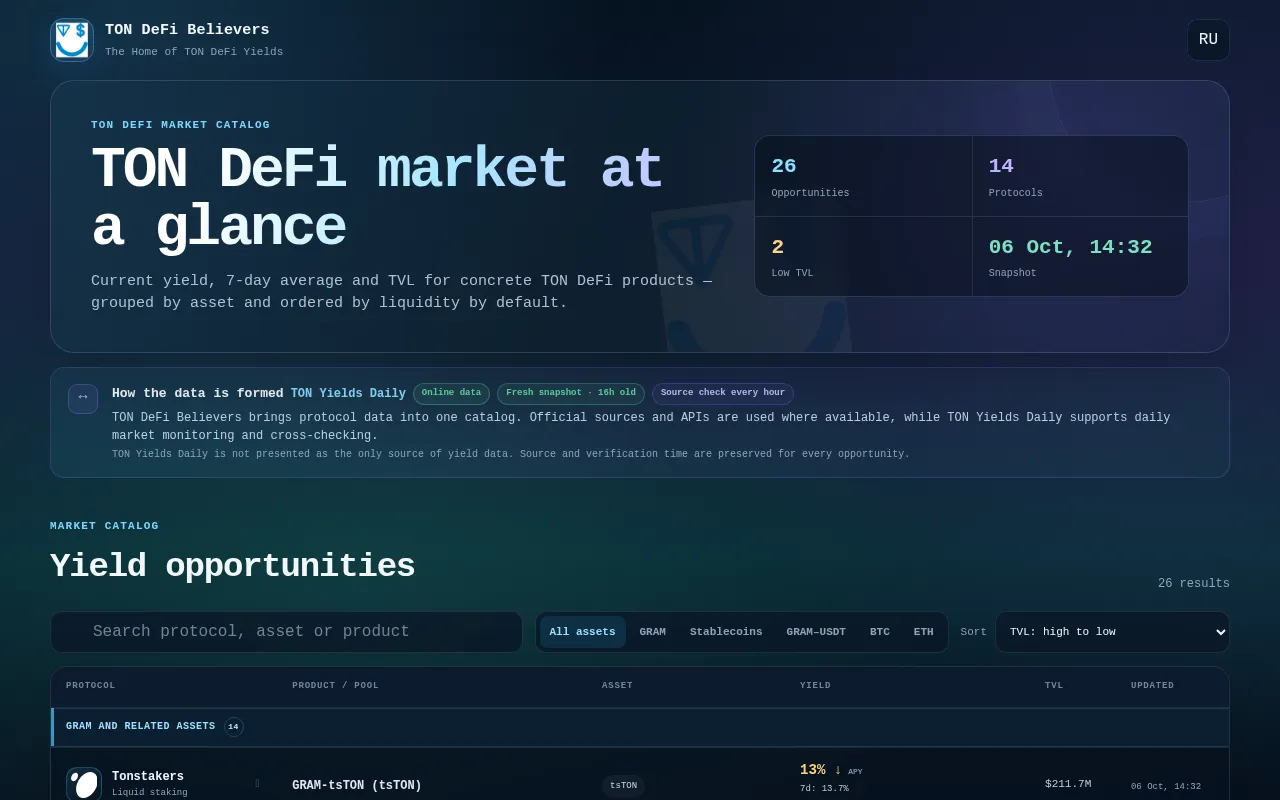Click the TON DeFi Believers logo icon
The height and width of the screenshot is (800, 1280).
point(72,40)
